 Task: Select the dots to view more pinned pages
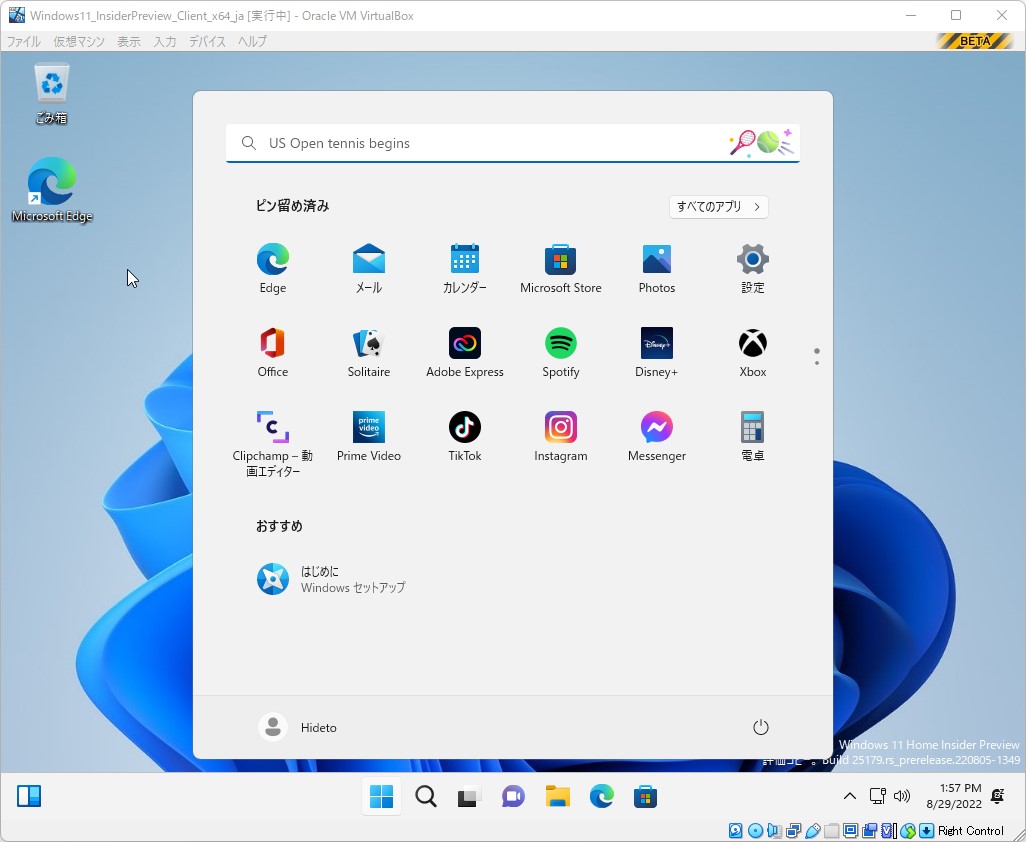[x=817, y=355]
